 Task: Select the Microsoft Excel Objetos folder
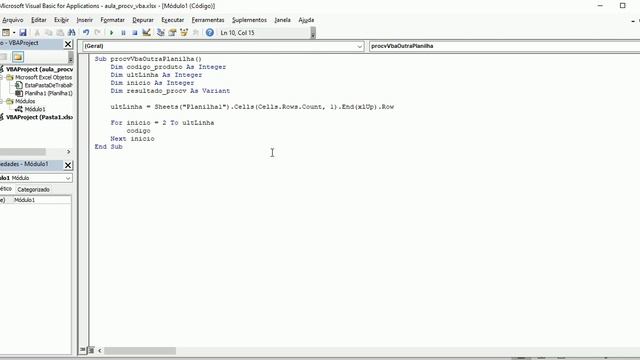[x=43, y=77]
